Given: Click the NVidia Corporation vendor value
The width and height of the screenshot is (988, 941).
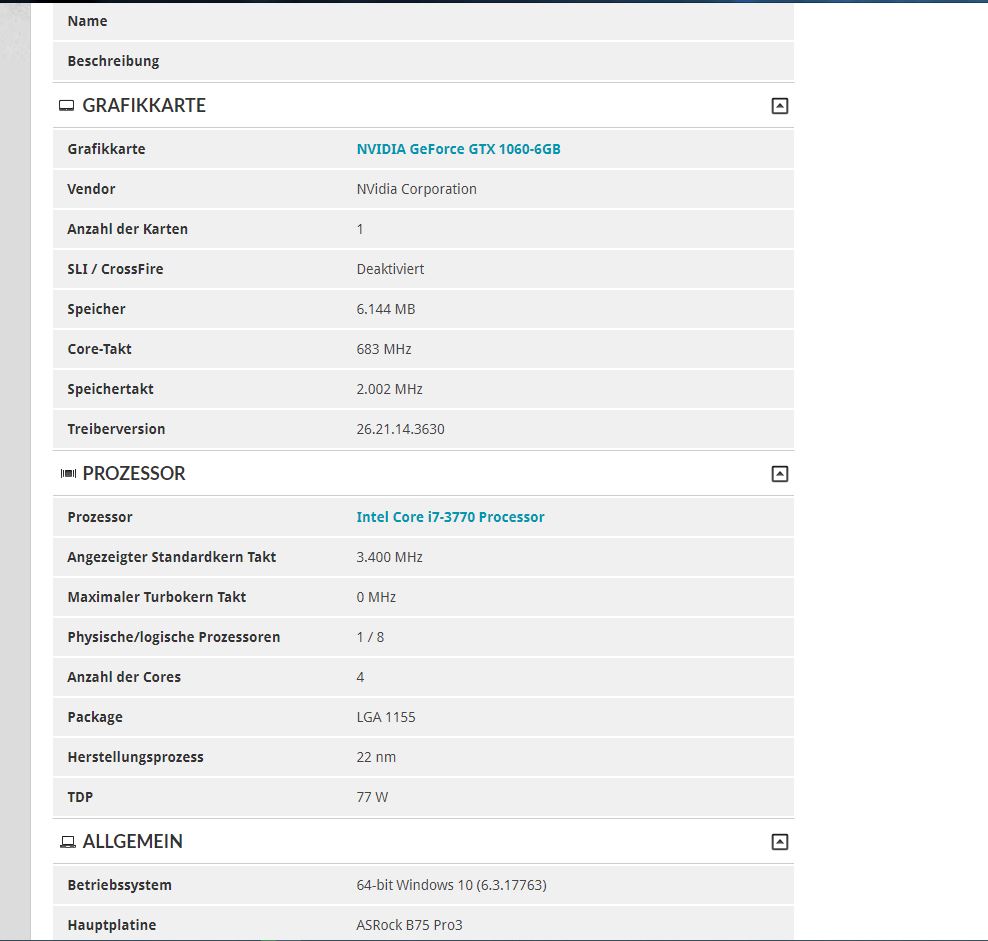Looking at the screenshot, I should click(416, 189).
